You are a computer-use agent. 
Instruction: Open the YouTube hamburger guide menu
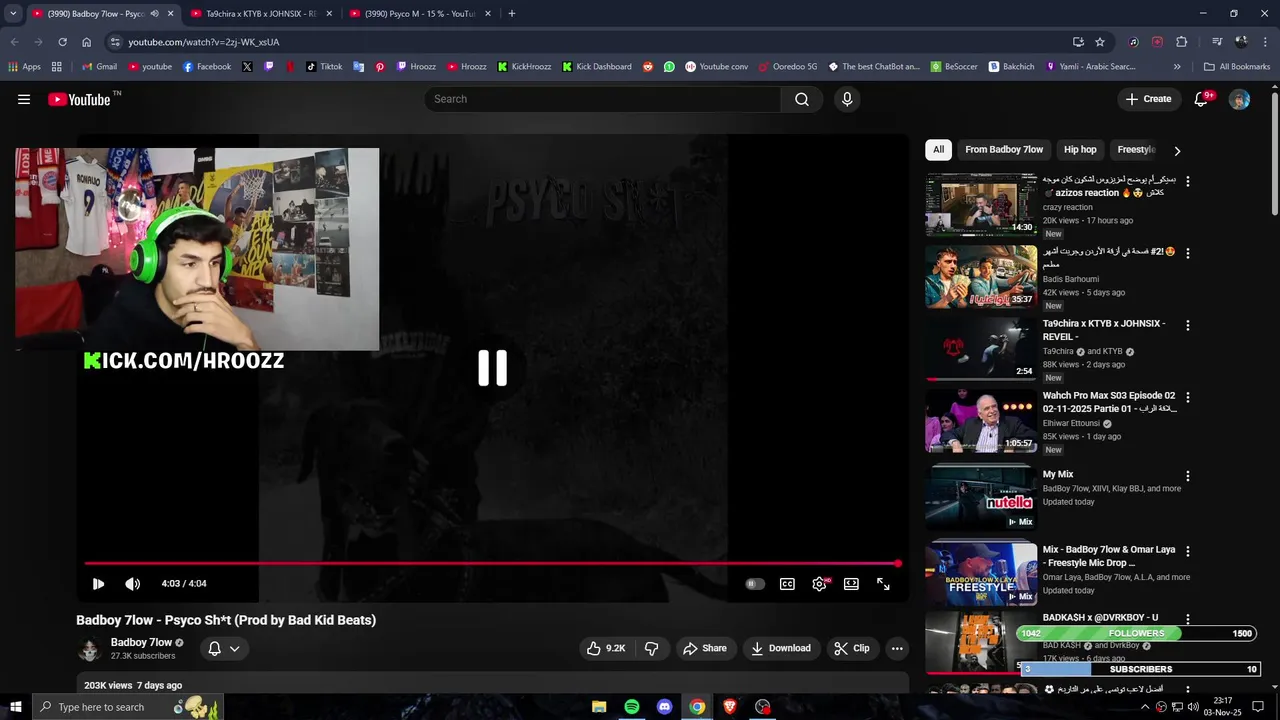click(24, 99)
